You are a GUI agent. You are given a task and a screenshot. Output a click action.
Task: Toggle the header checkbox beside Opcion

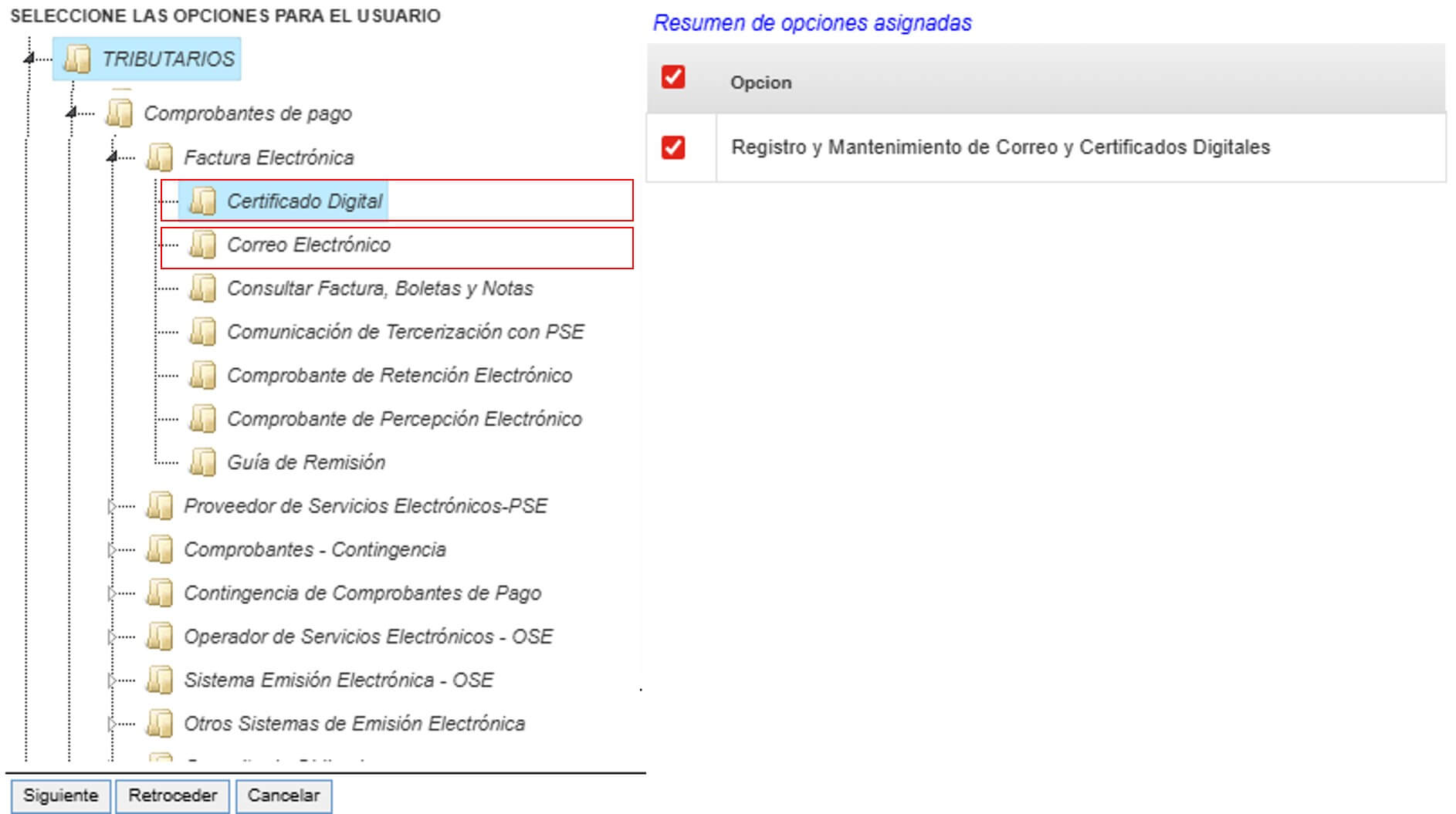click(673, 76)
